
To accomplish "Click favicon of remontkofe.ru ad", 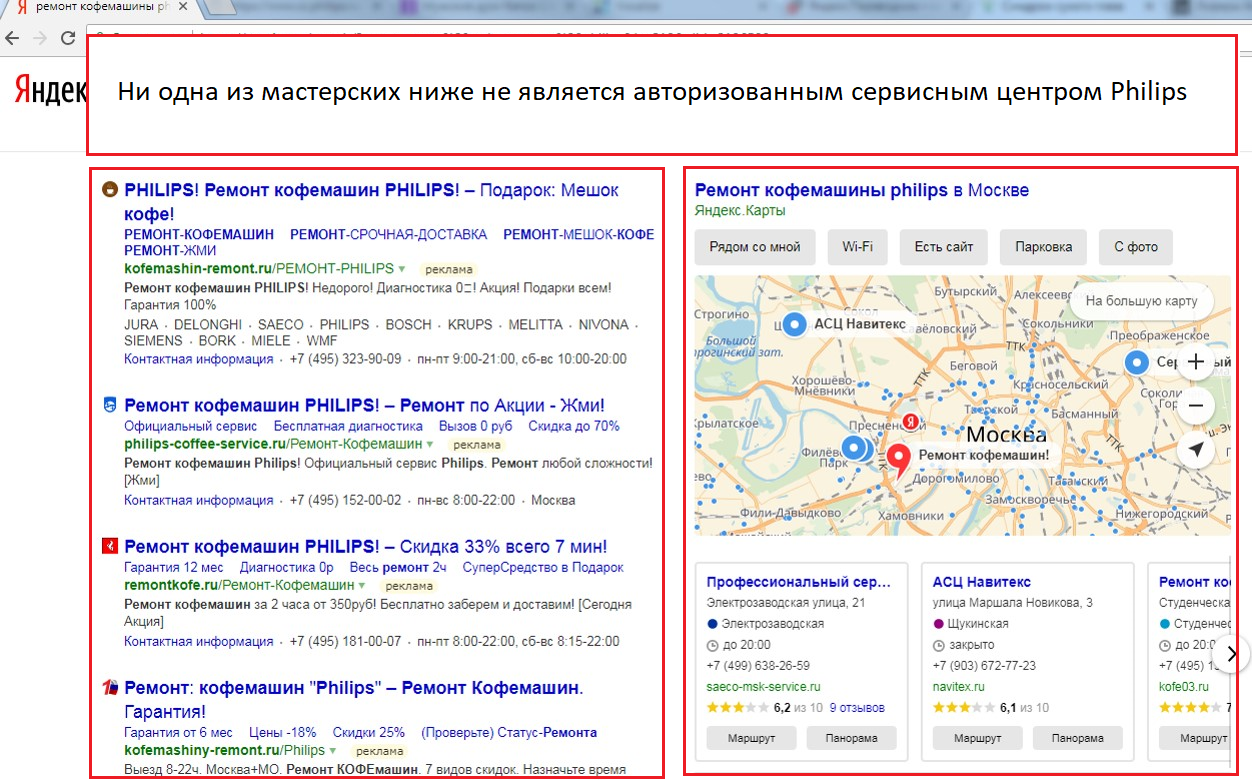I will [111, 546].
